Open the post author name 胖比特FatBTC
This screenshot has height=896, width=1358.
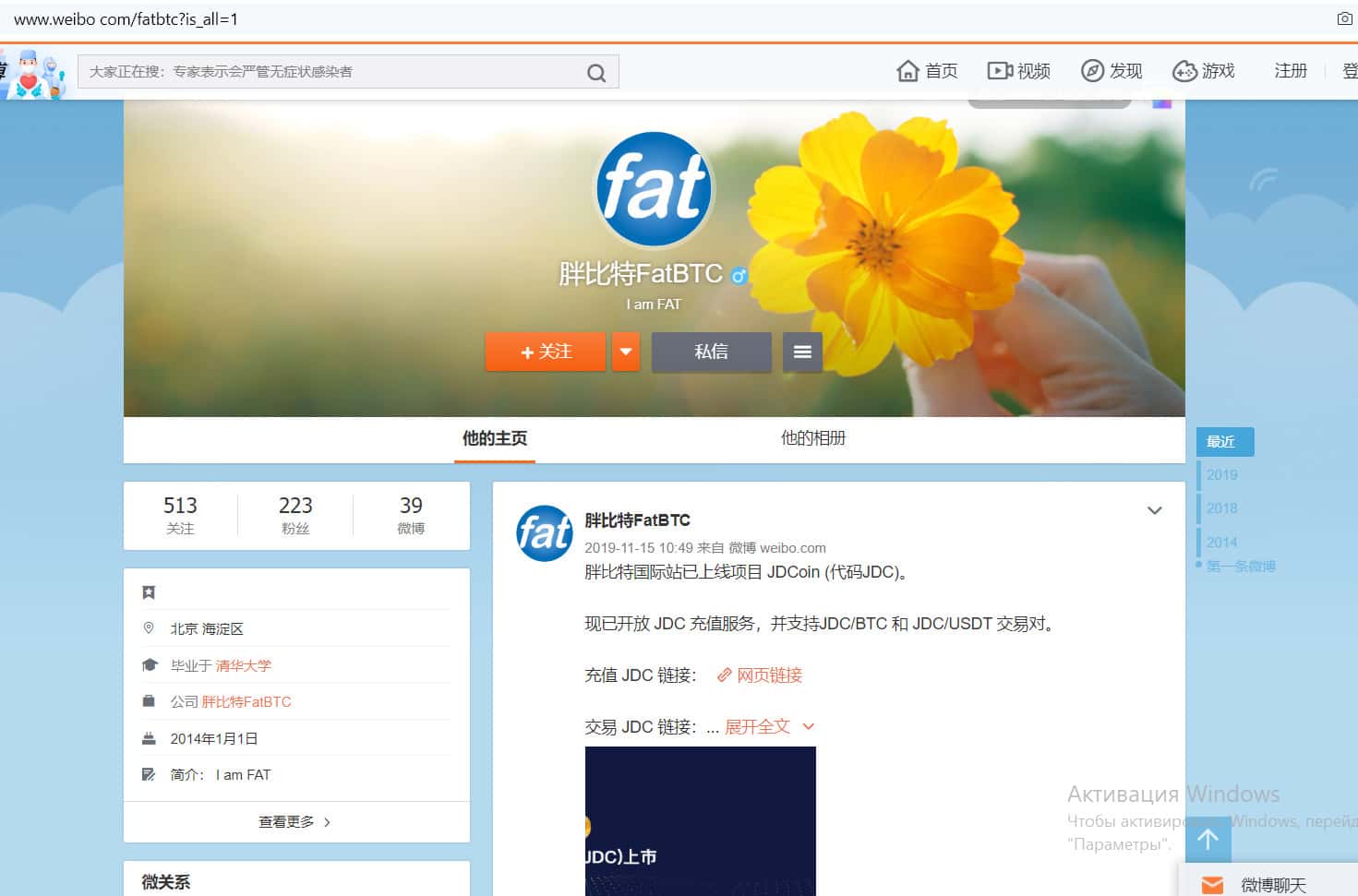[x=637, y=520]
